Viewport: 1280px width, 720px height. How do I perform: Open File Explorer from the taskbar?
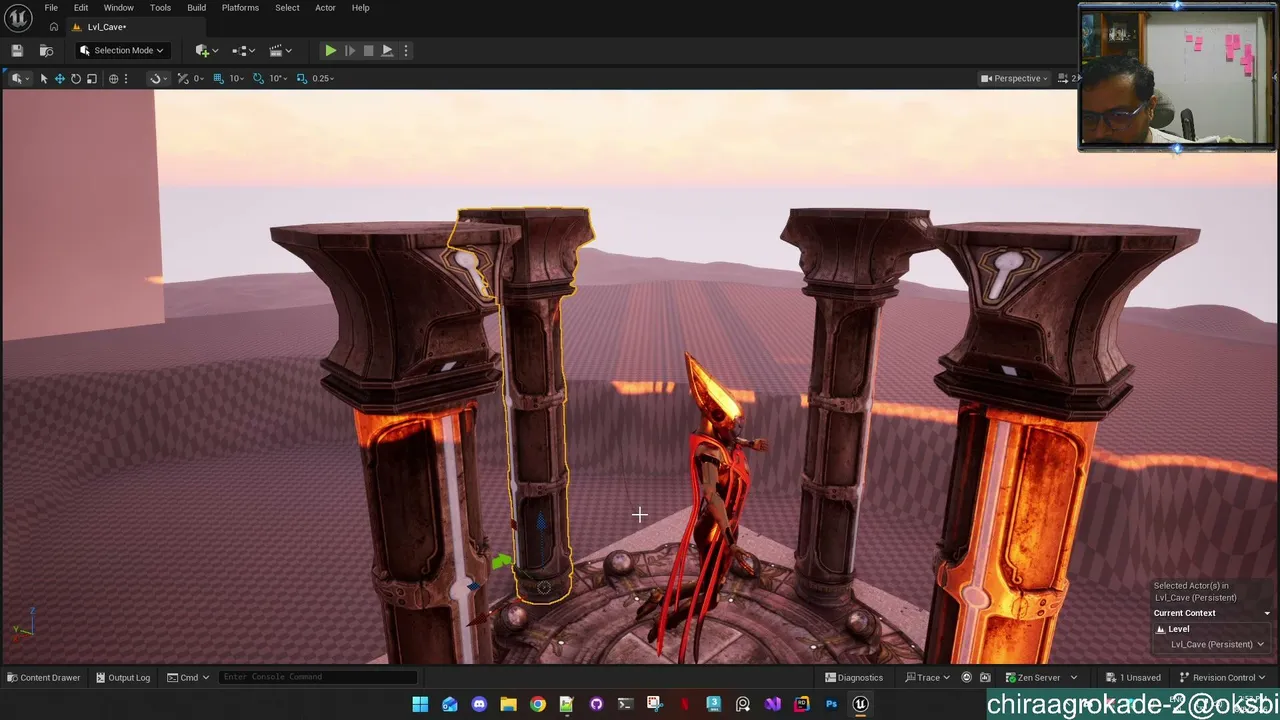click(x=508, y=704)
